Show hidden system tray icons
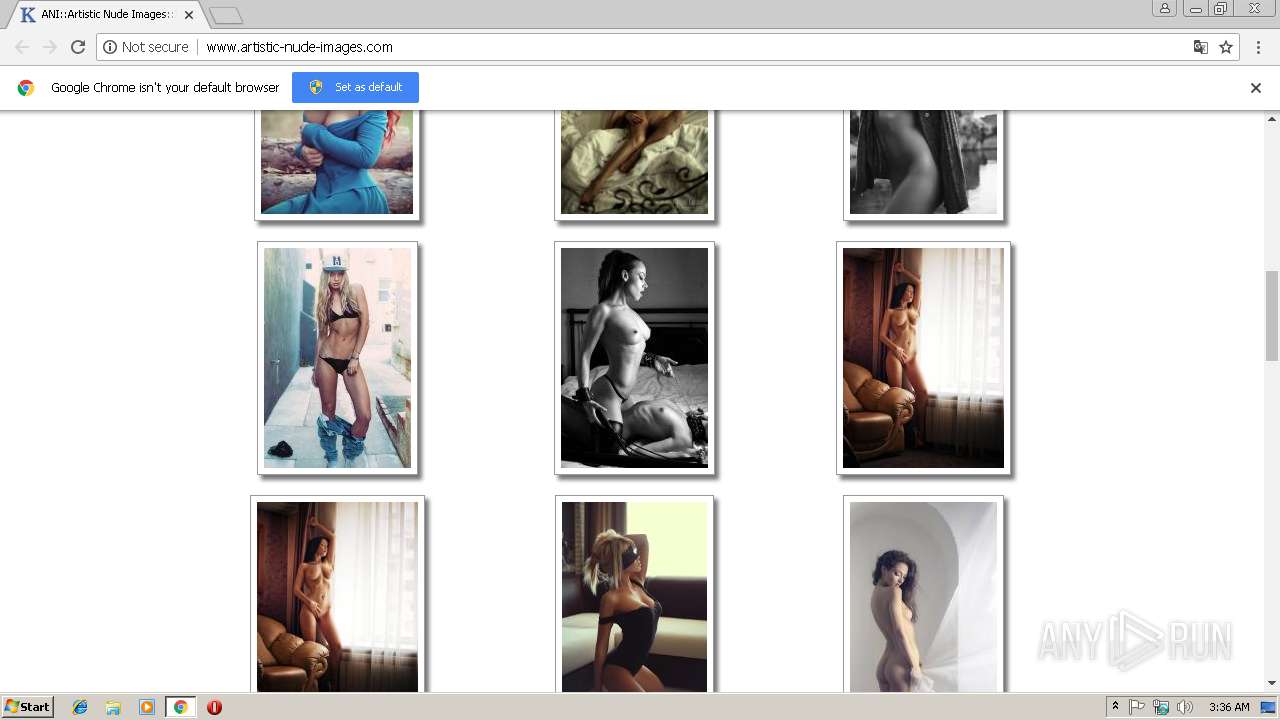The height and width of the screenshot is (720, 1280). 1115,707
